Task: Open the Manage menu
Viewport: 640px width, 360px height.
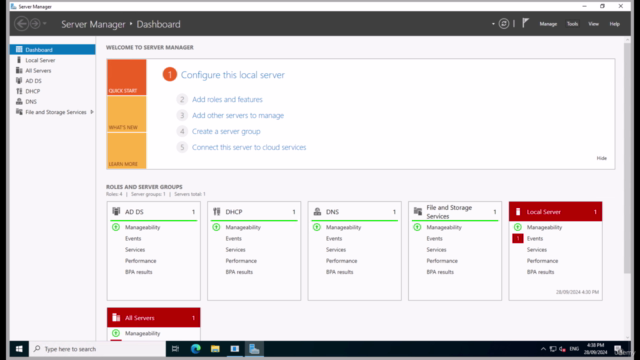Action: tap(548, 24)
